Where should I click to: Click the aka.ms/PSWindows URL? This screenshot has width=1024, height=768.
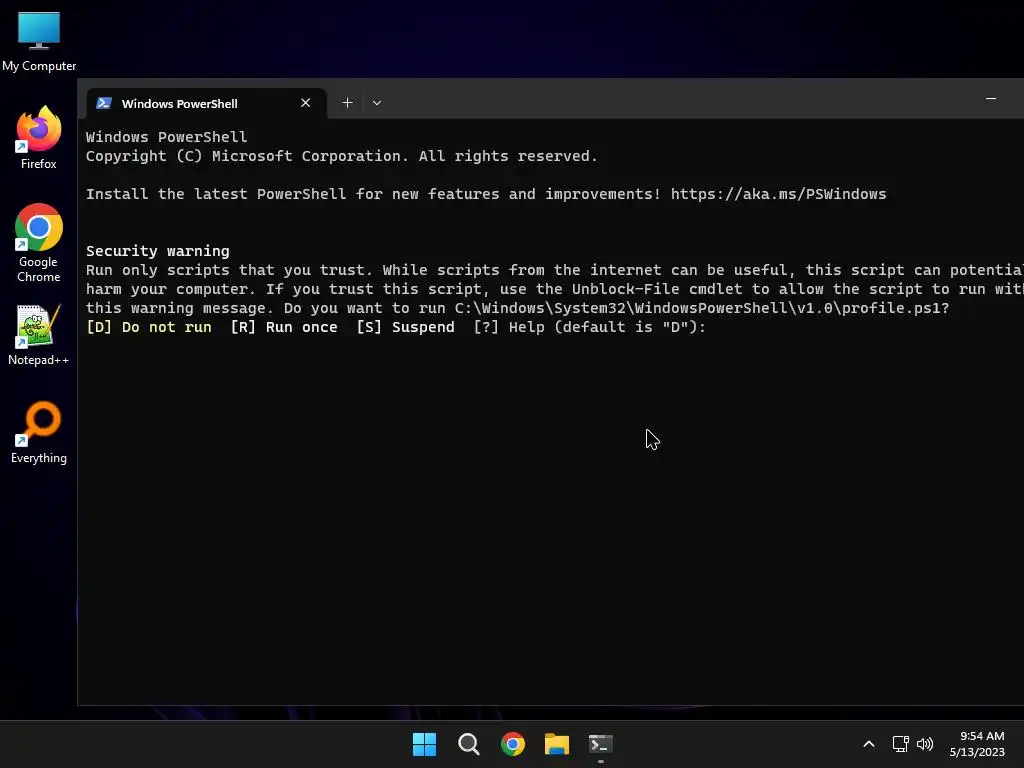[x=778, y=194]
